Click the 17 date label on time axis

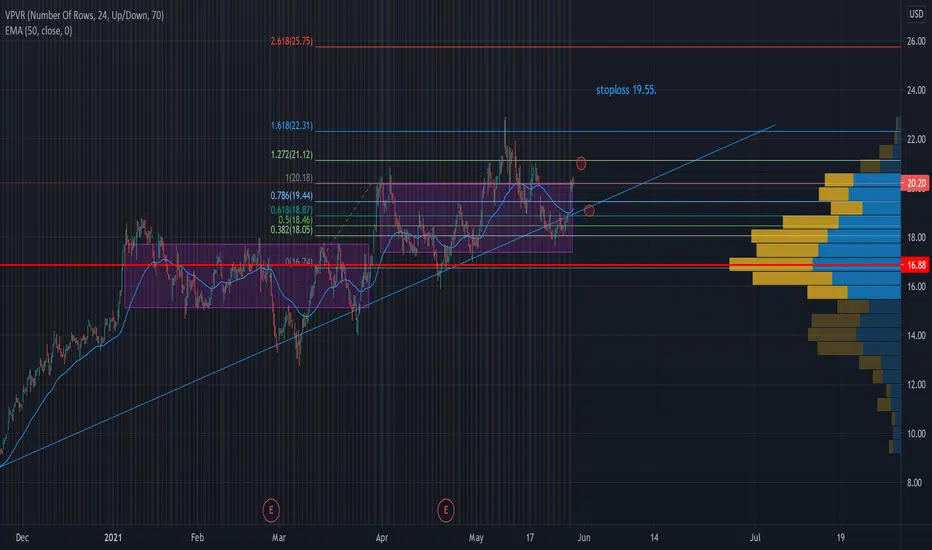click(x=530, y=538)
